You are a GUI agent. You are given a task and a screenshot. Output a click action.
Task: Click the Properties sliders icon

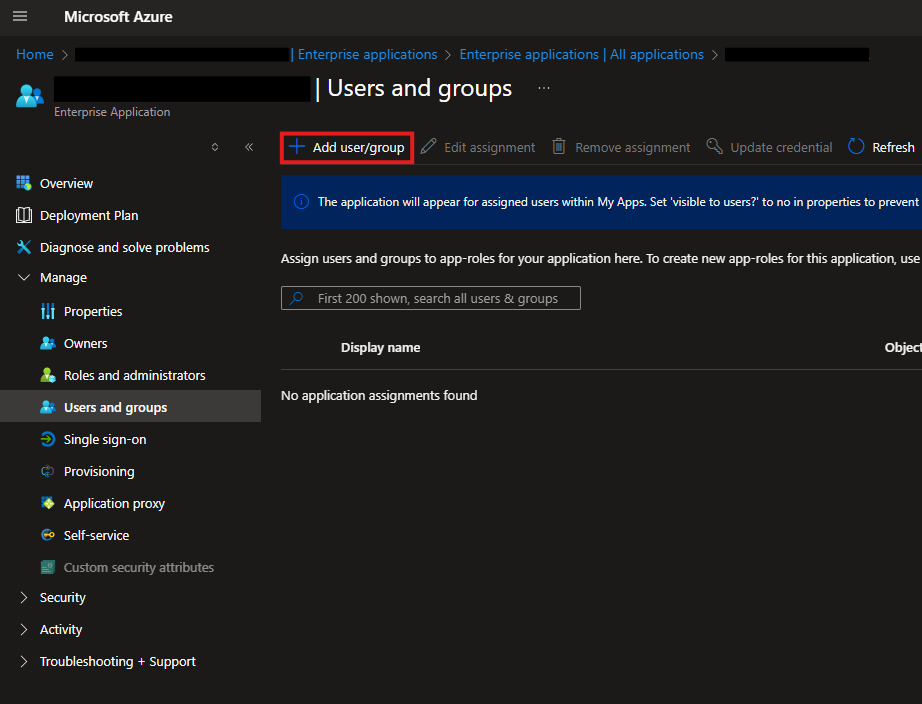48,311
